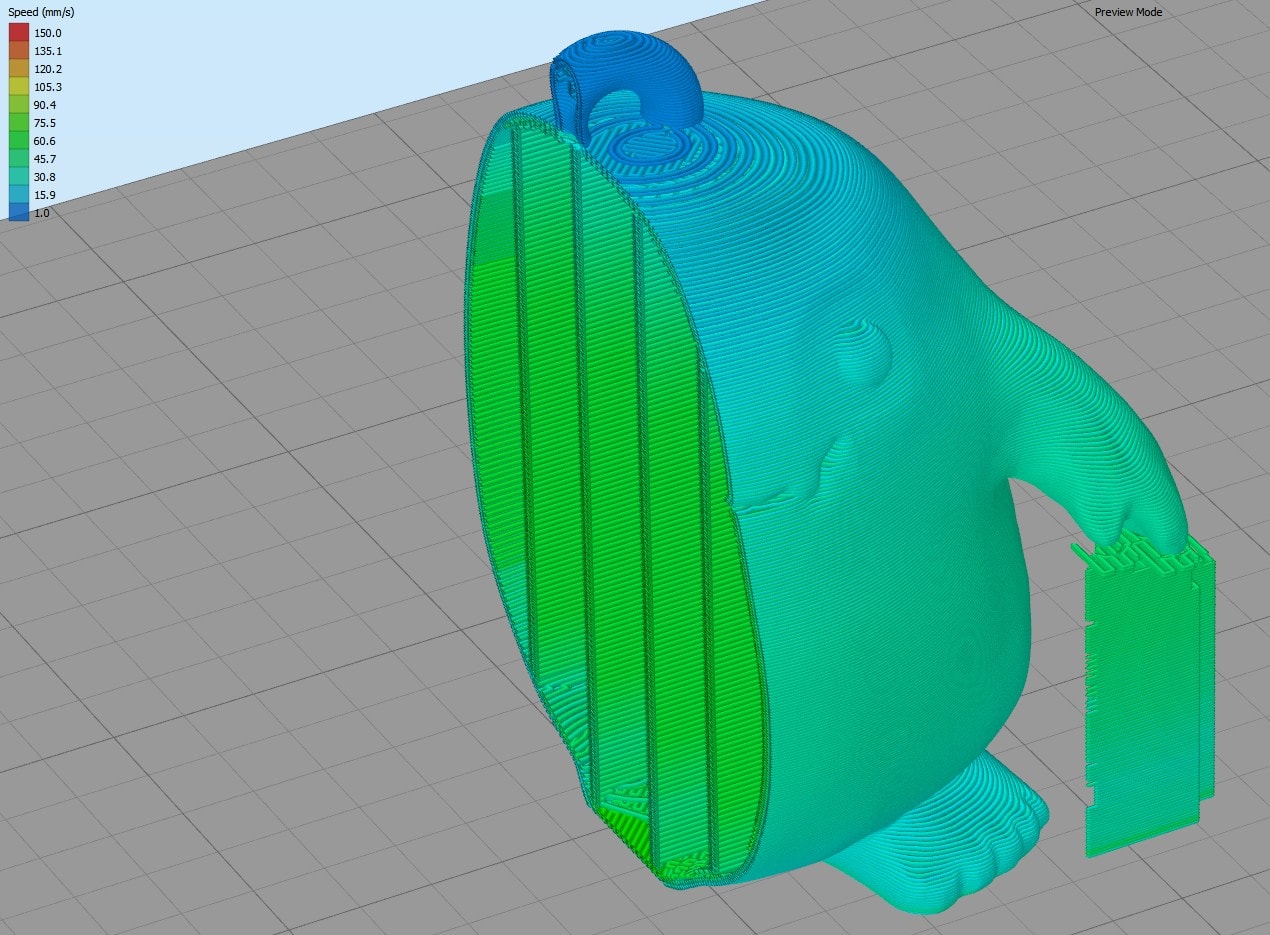Click the 30.8 teal legend swatch

(x=19, y=177)
